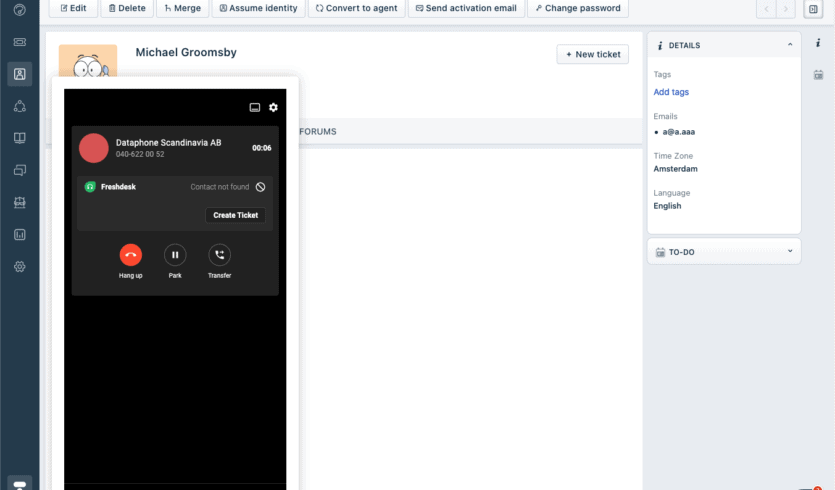835x490 pixels.
Task: Minimize the softphone widget window icon
Action: click(x=255, y=108)
